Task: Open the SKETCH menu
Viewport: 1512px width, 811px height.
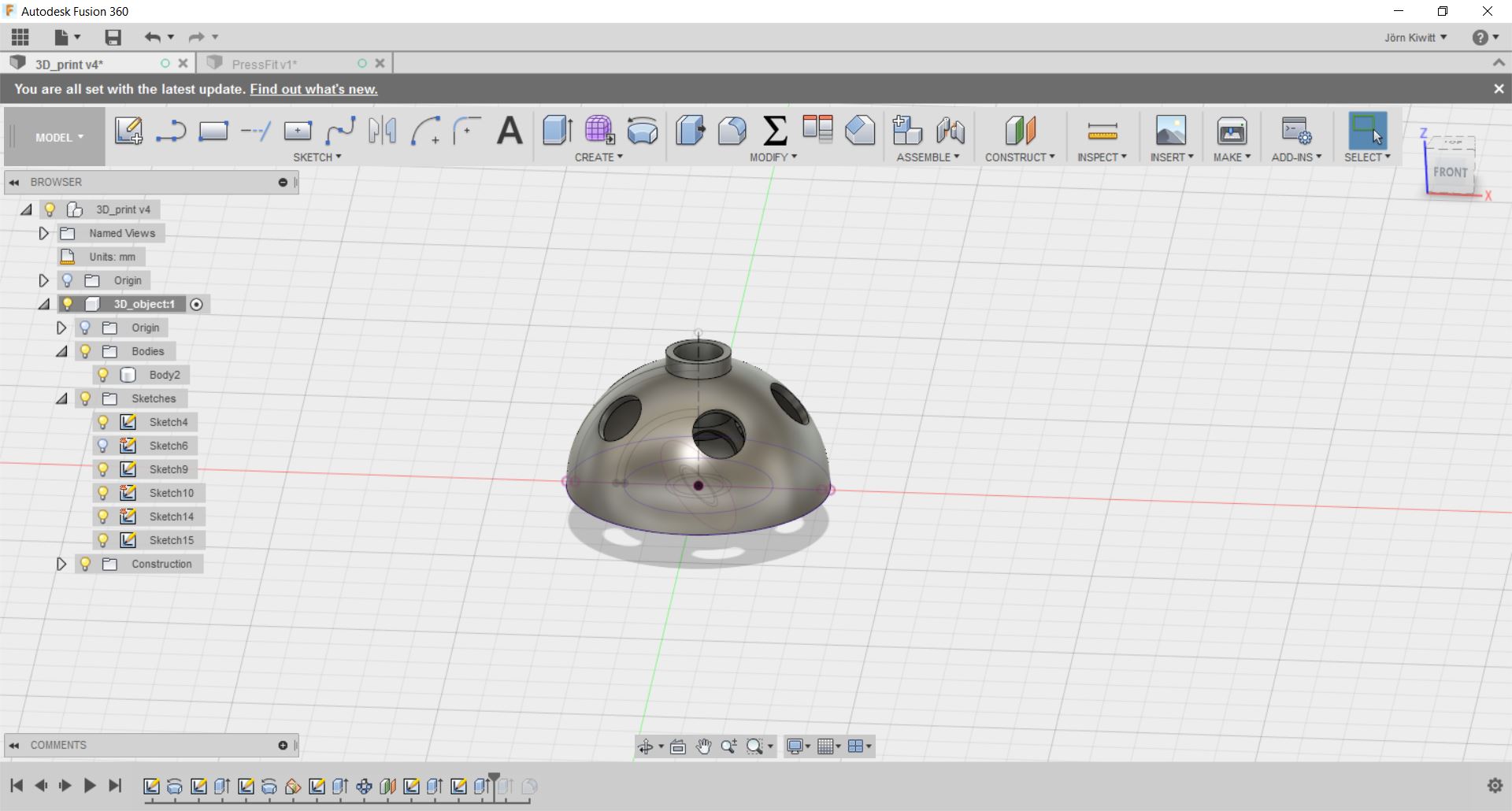Action: tap(317, 157)
